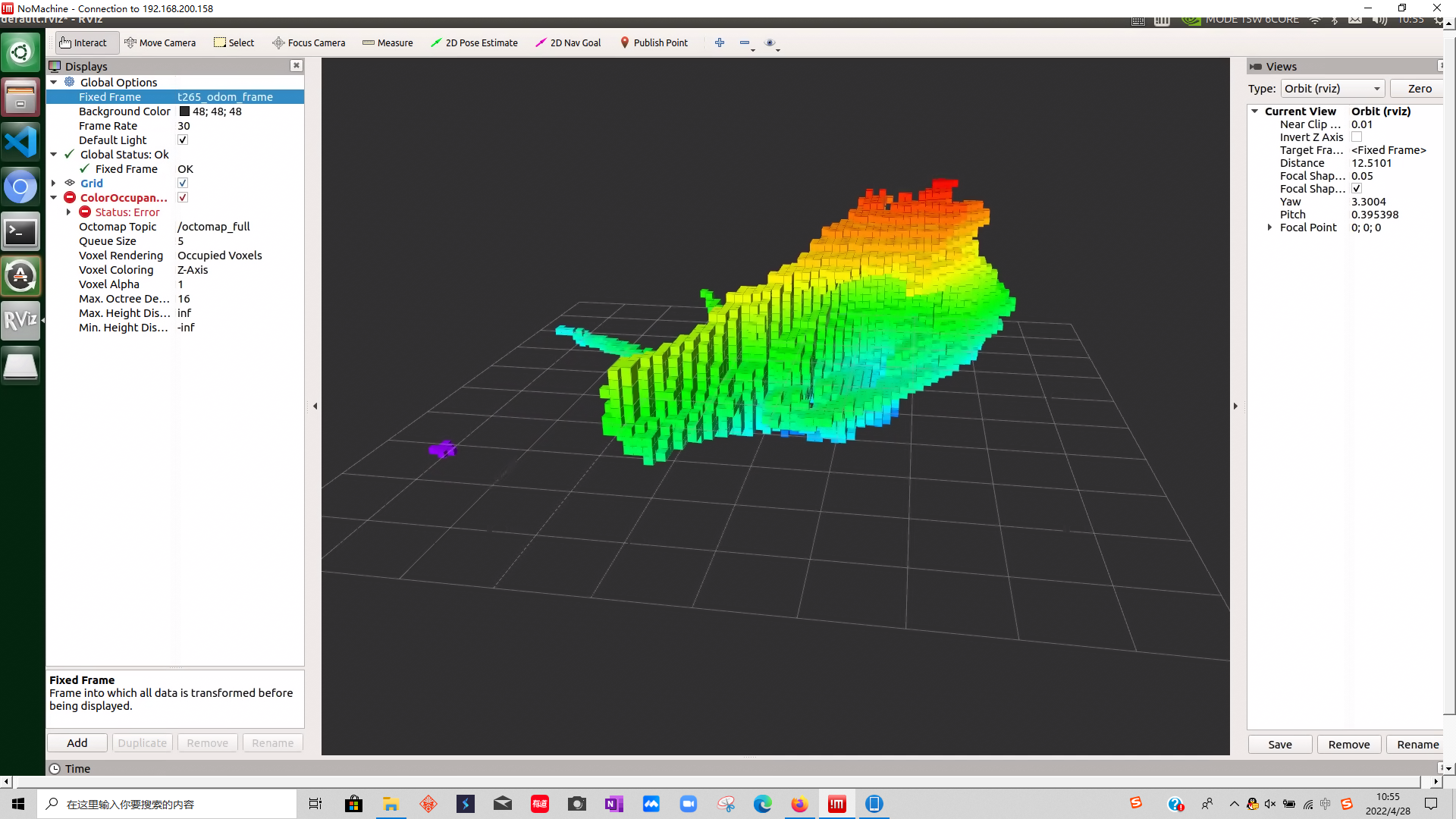1456x819 pixels.
Task: Select the Move Camera tool
Action: [160, 42]
